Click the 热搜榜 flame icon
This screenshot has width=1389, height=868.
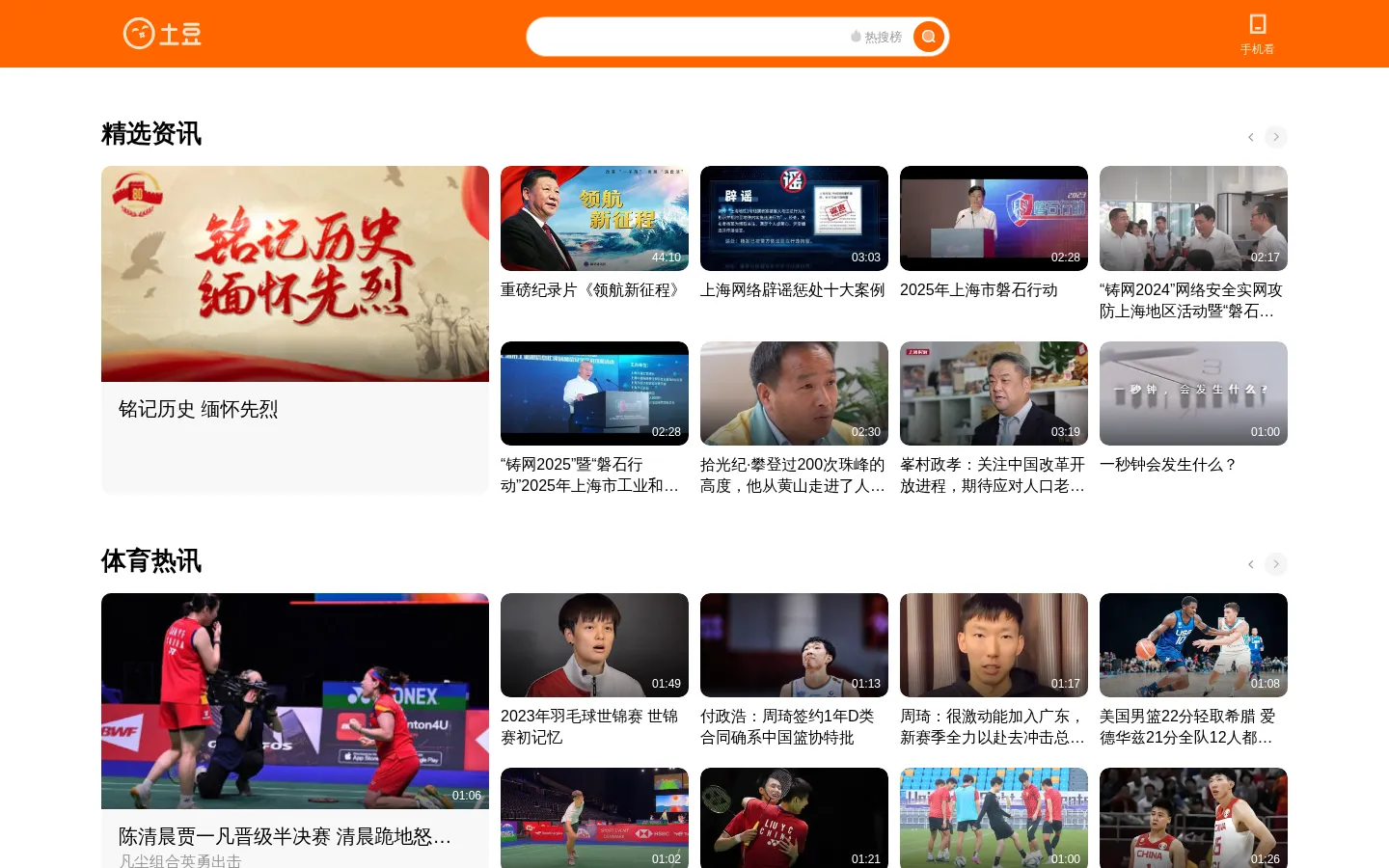[856, 37]
